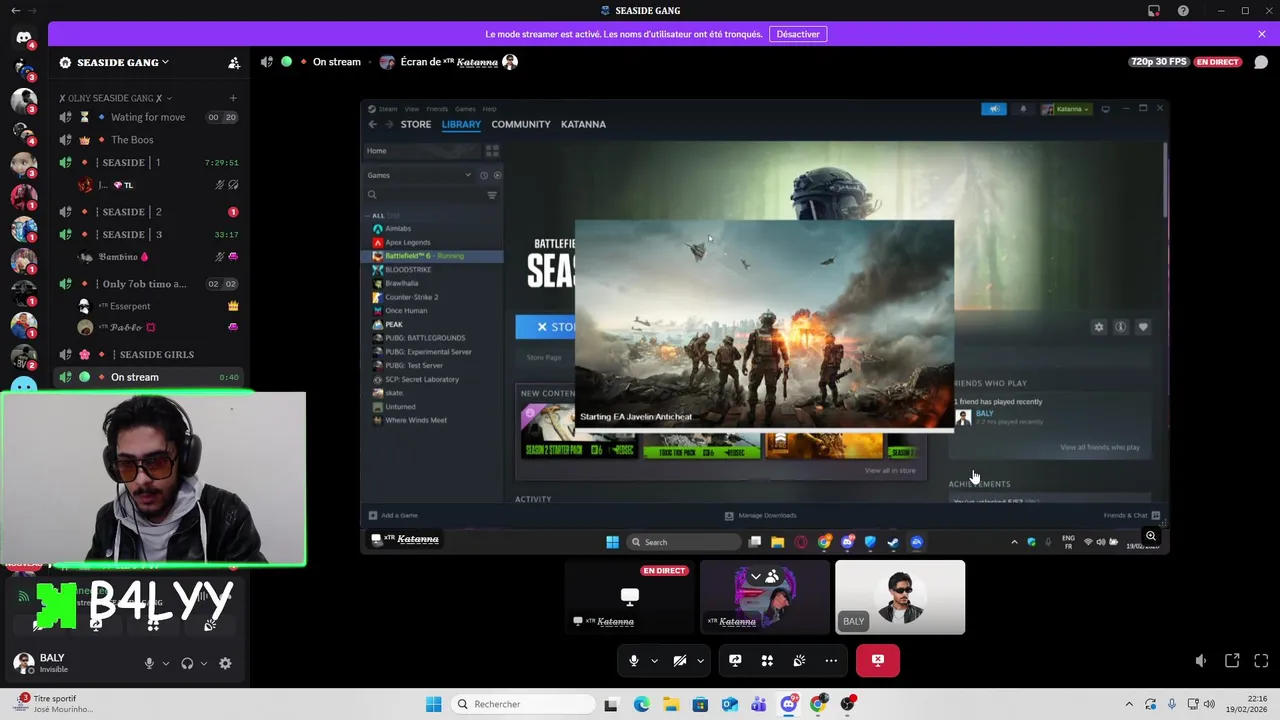Open Windows Start menu
Viewport: 1280px width, 720px height.
[x=434, y=704]
